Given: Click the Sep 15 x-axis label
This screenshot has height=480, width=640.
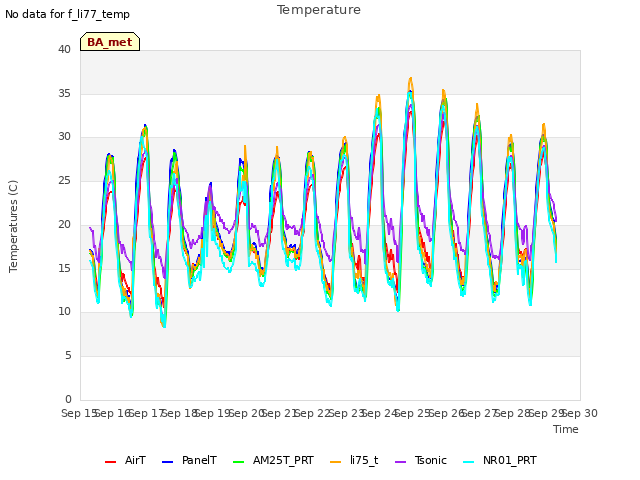Looking at the screenshot, I should pos(79,413).
